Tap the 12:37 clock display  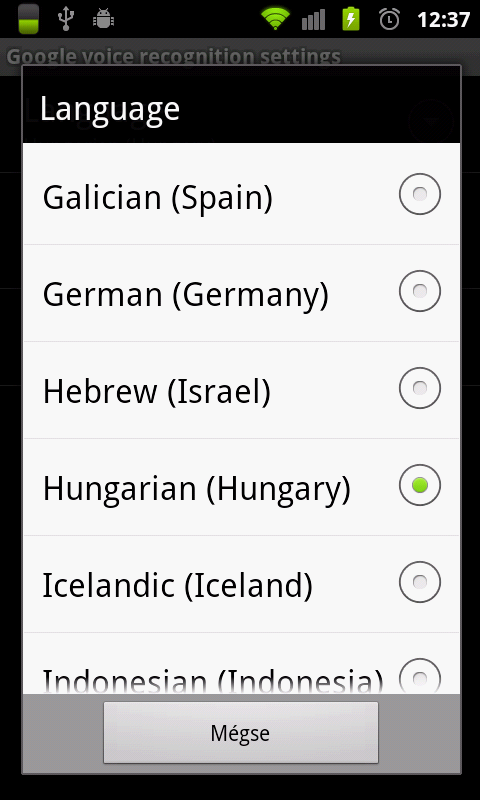[x=443, y=20]
